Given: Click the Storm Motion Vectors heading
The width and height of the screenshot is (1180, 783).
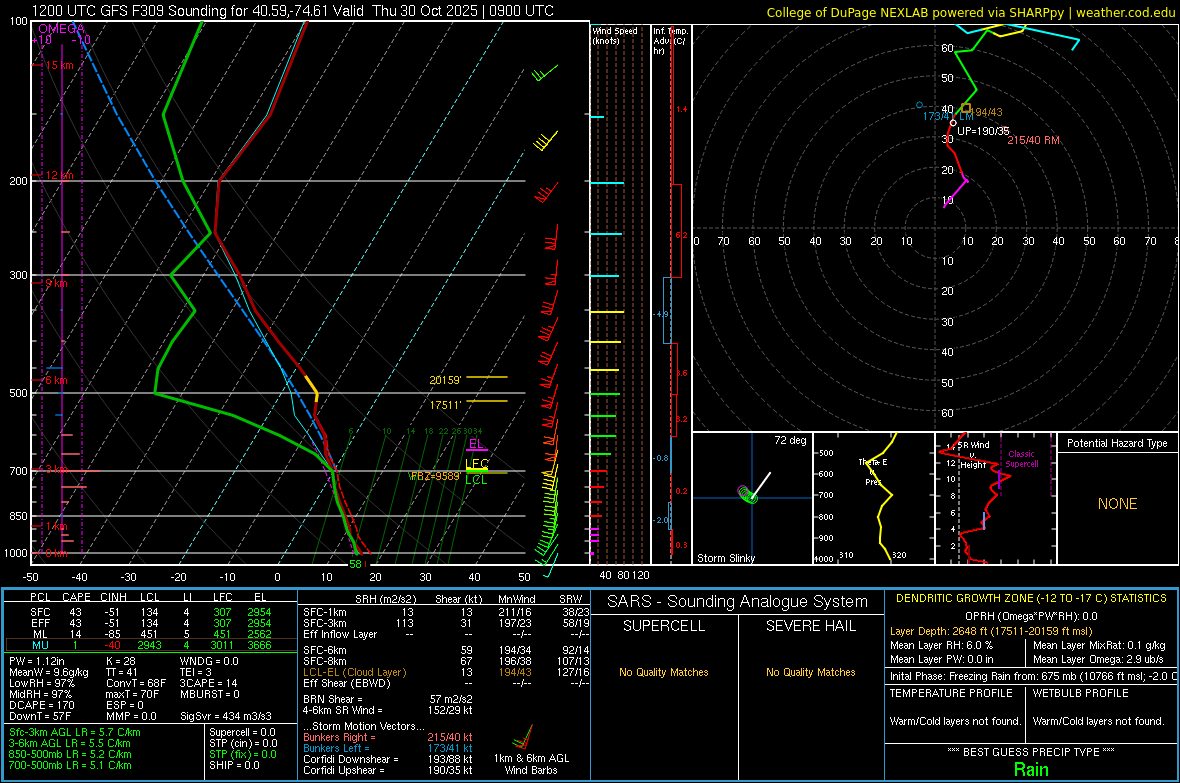Looking at the screenshot, I should coord(362,726).
